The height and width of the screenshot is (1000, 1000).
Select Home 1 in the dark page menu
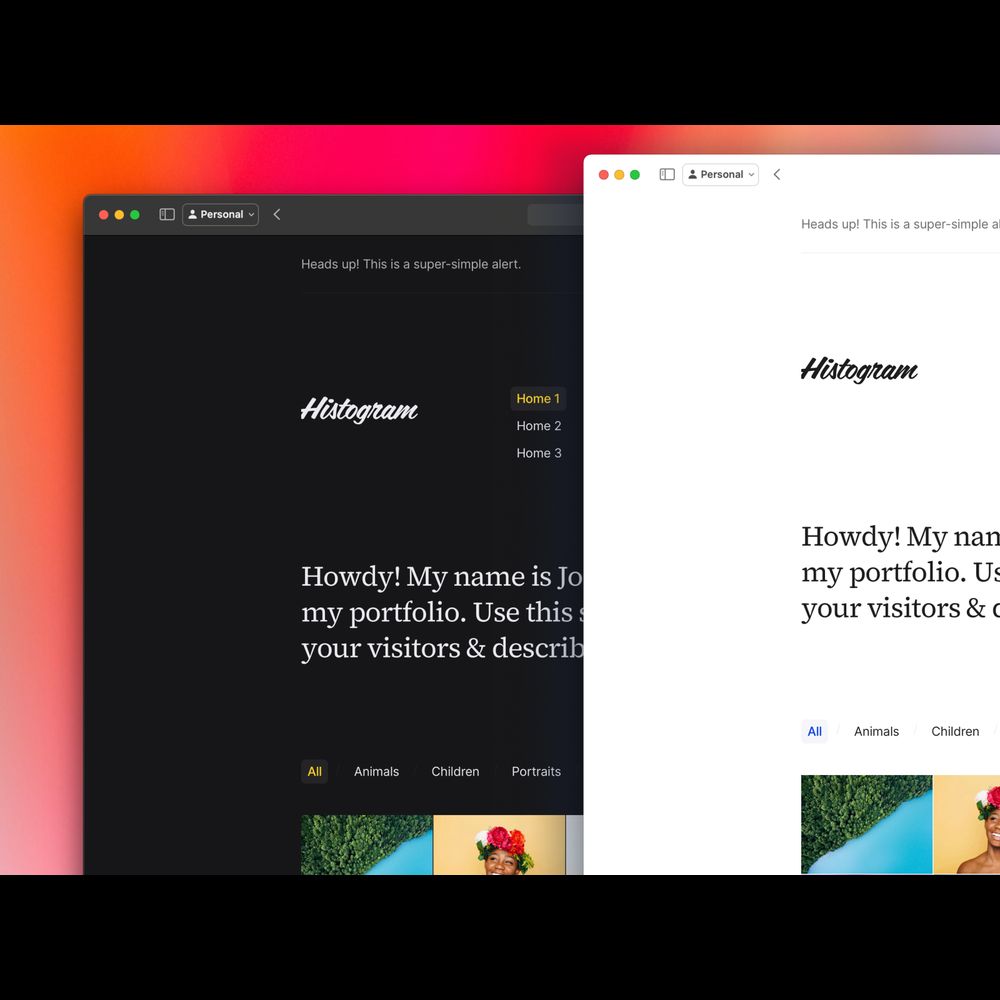click(x=538, y=399)
